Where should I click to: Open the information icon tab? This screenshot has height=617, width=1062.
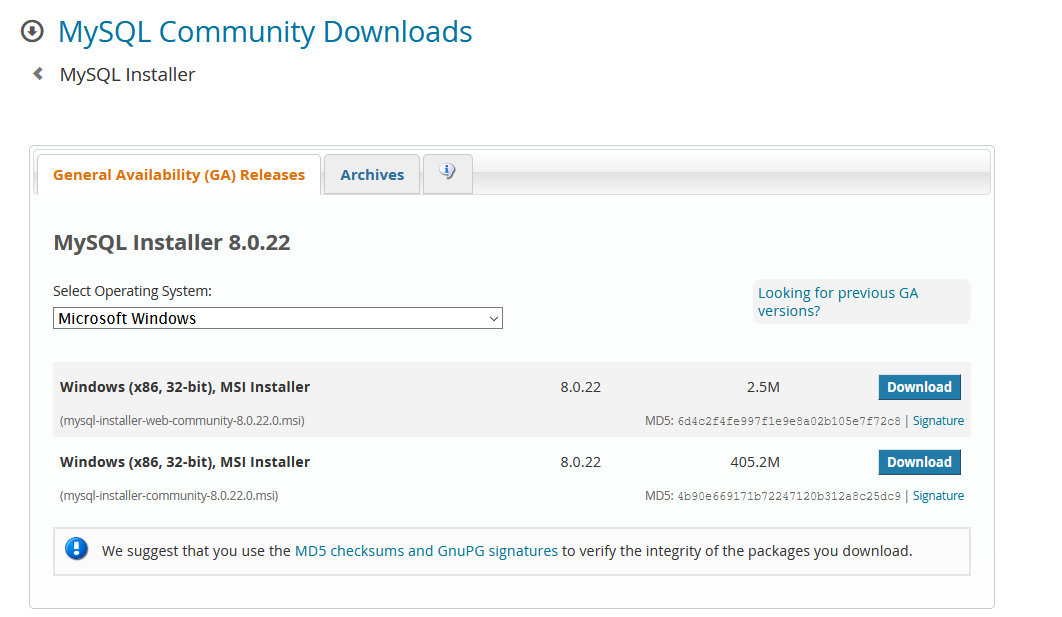(447, 173)
